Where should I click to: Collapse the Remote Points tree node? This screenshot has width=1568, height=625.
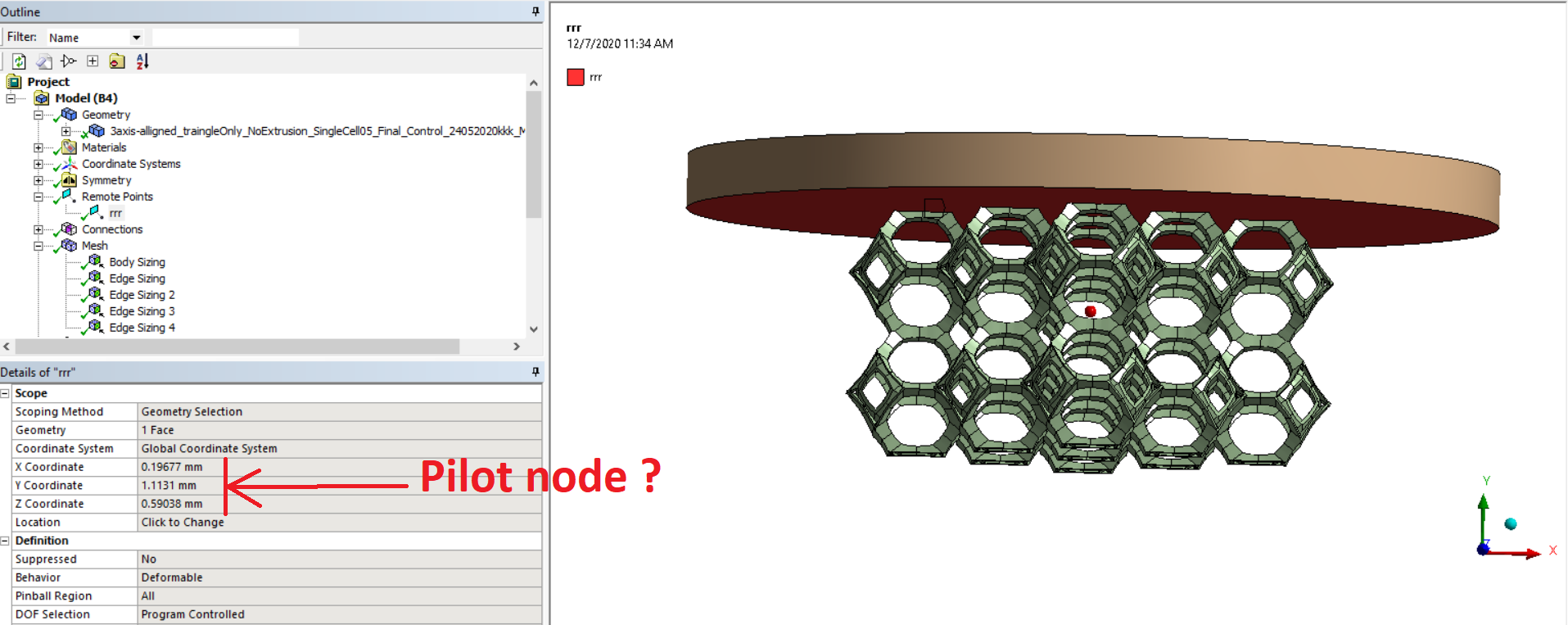coord(38,197)
